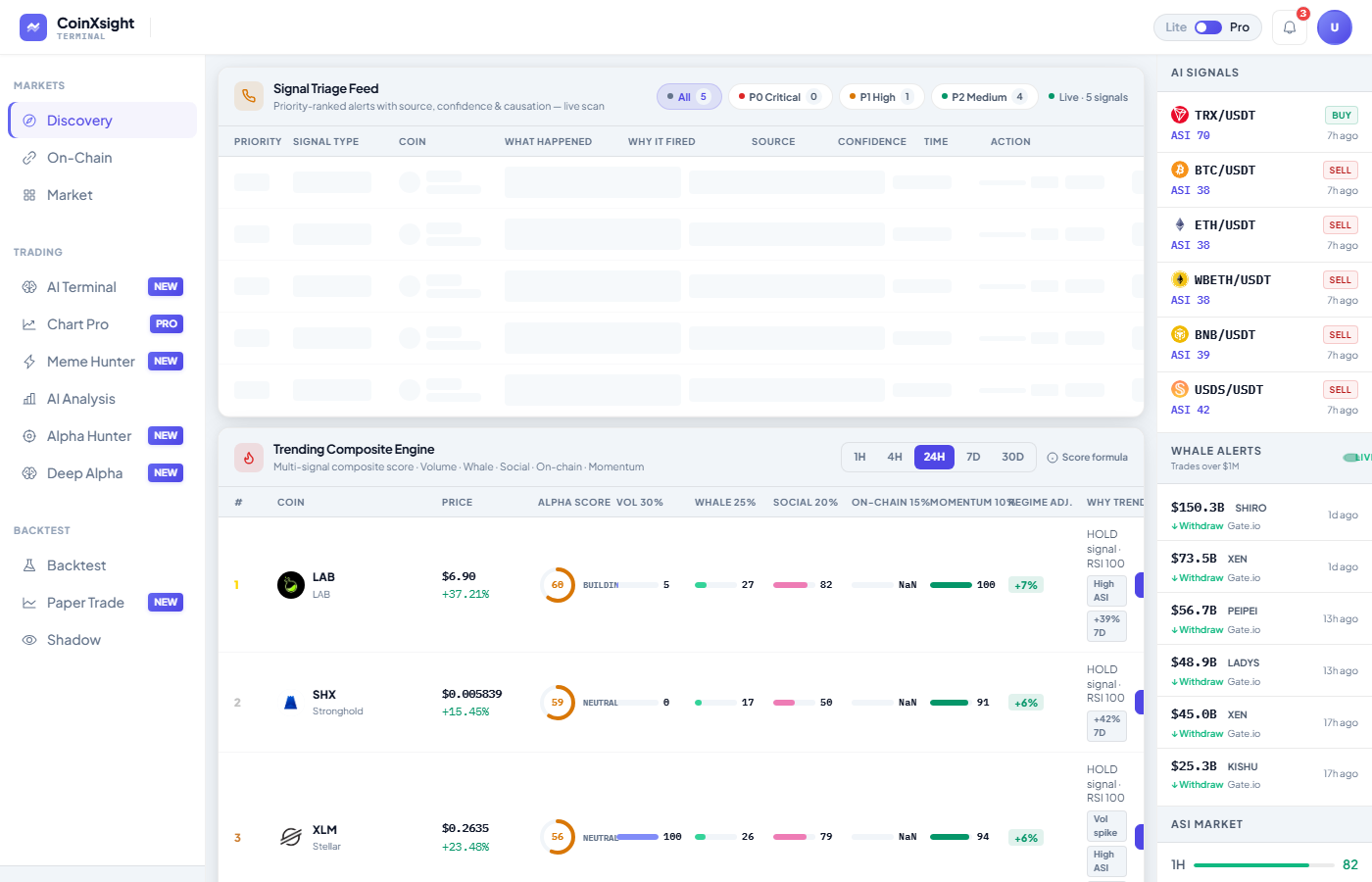Go to the Market section
The height and width of the screenshot is (882, 1372).
click(x=103, y=195)
